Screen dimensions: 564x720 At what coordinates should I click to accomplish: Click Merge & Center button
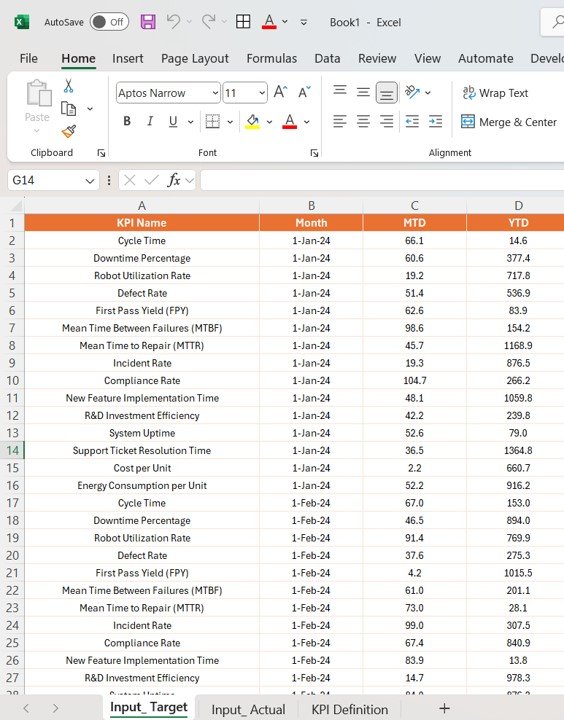pyautogui.click(x=509, y=122)
